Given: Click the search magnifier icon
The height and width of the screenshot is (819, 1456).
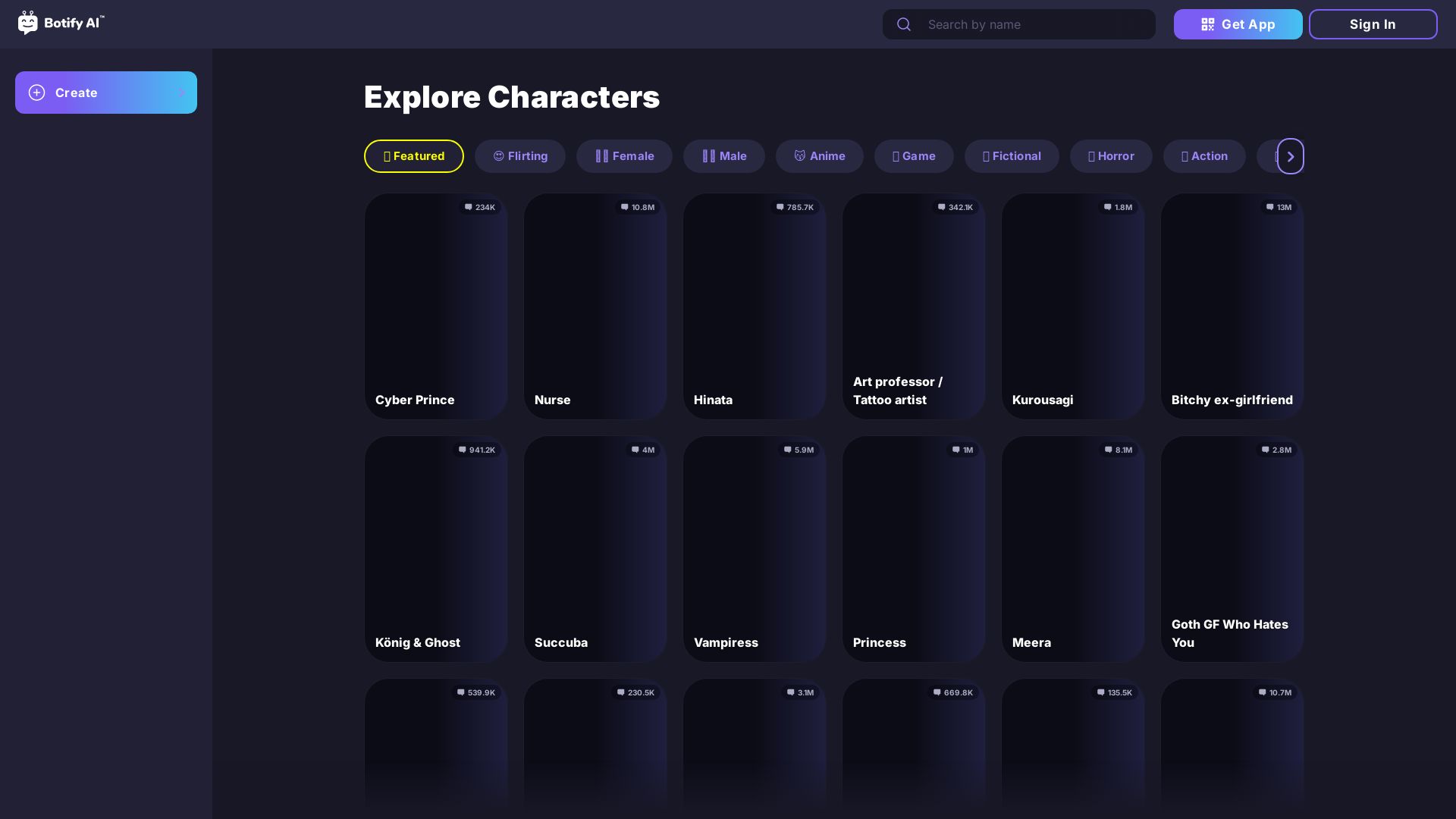Looking at the screenshot, I should [x=904, y=24].
